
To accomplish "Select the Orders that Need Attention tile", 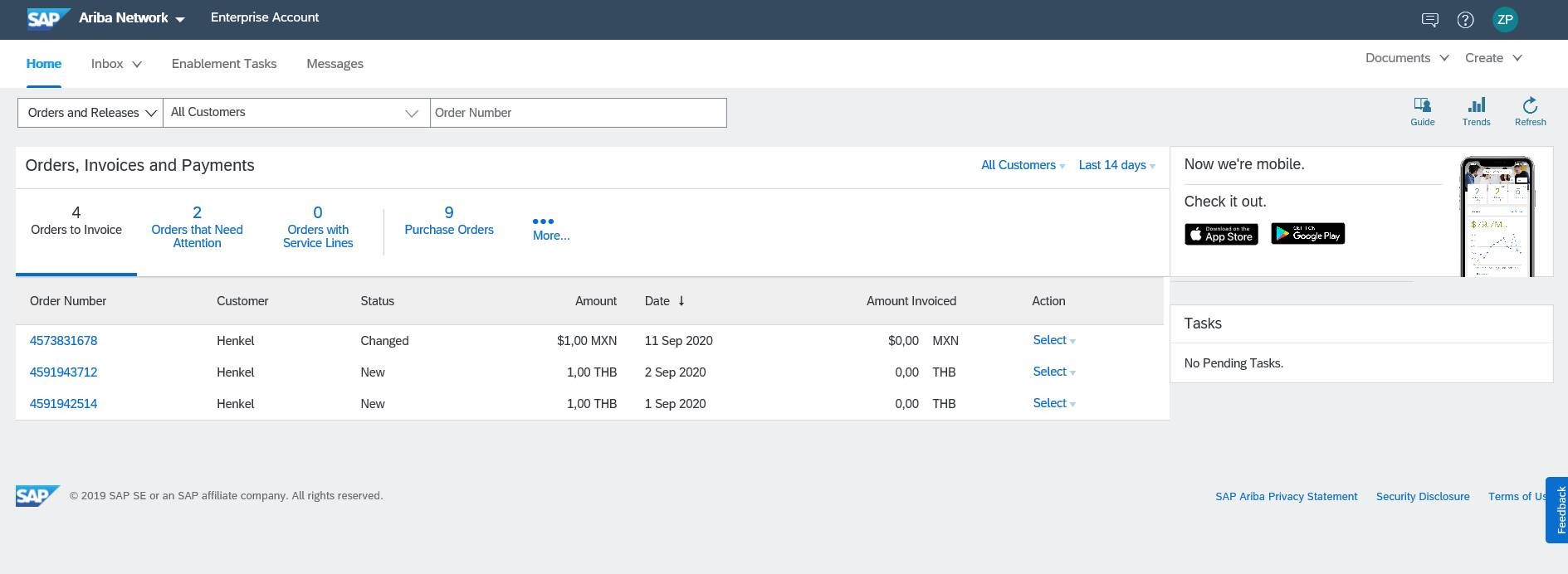I will pyautogui.click(x=197, y=226).
